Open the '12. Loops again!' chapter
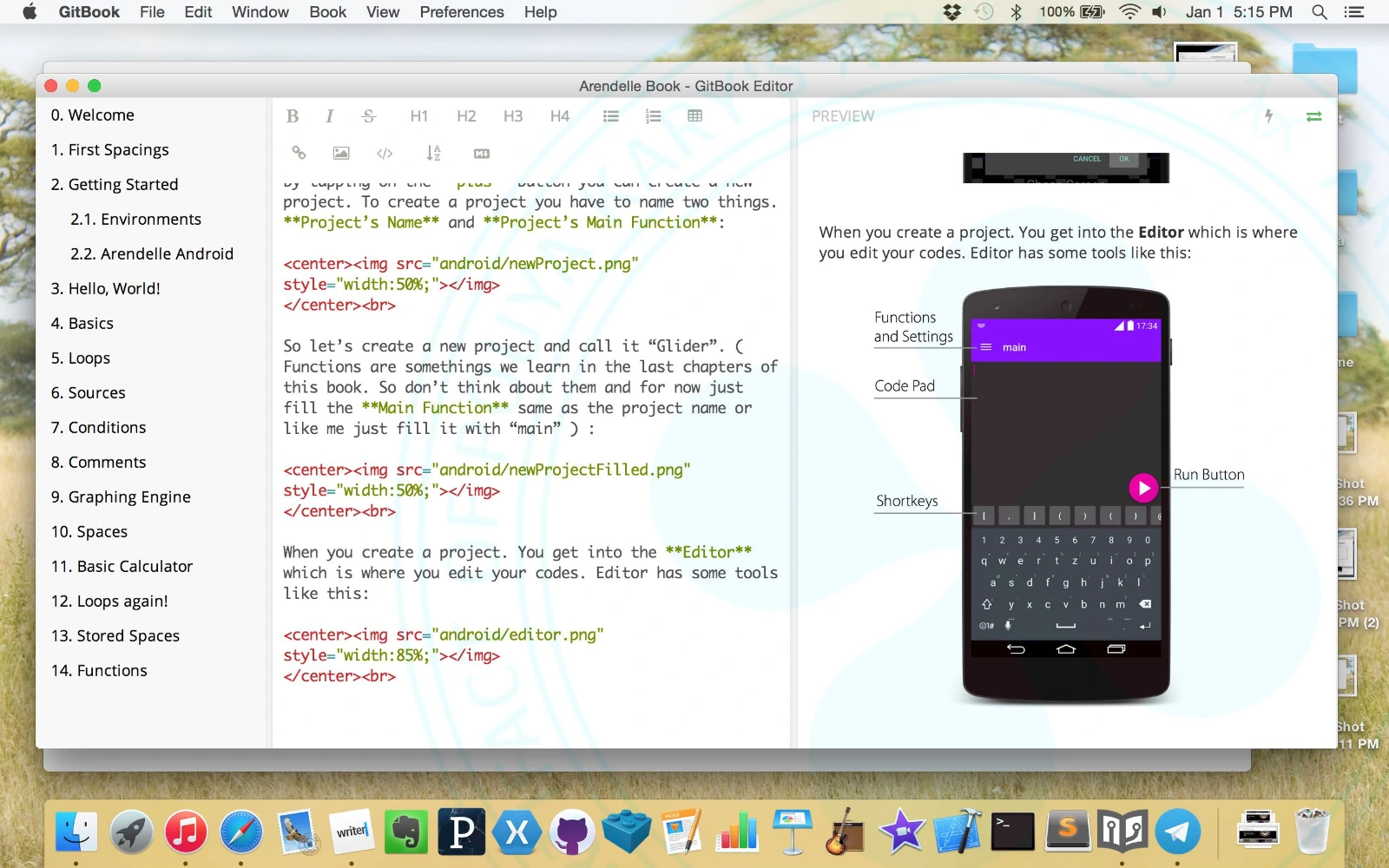 coord(109,602)
